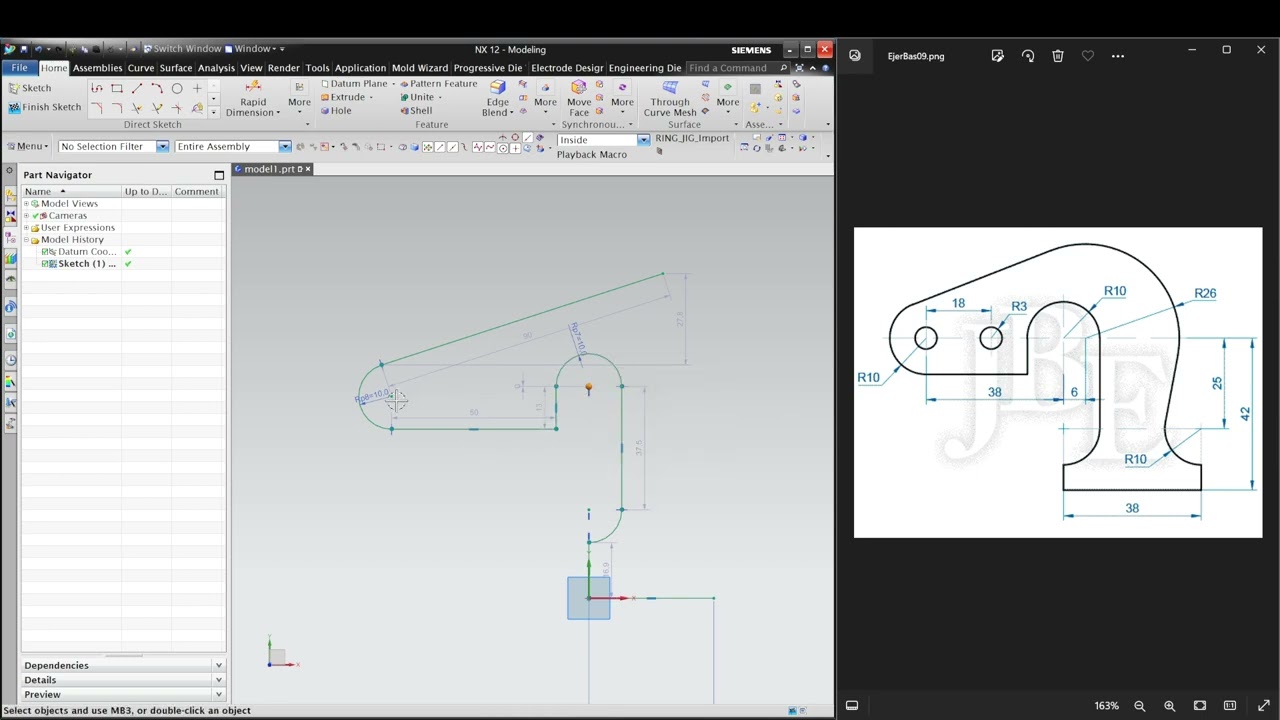Viewport: 1280px width, 720px height.
Task: Click the Rapid Dimension icon
Action: (253, 88)
